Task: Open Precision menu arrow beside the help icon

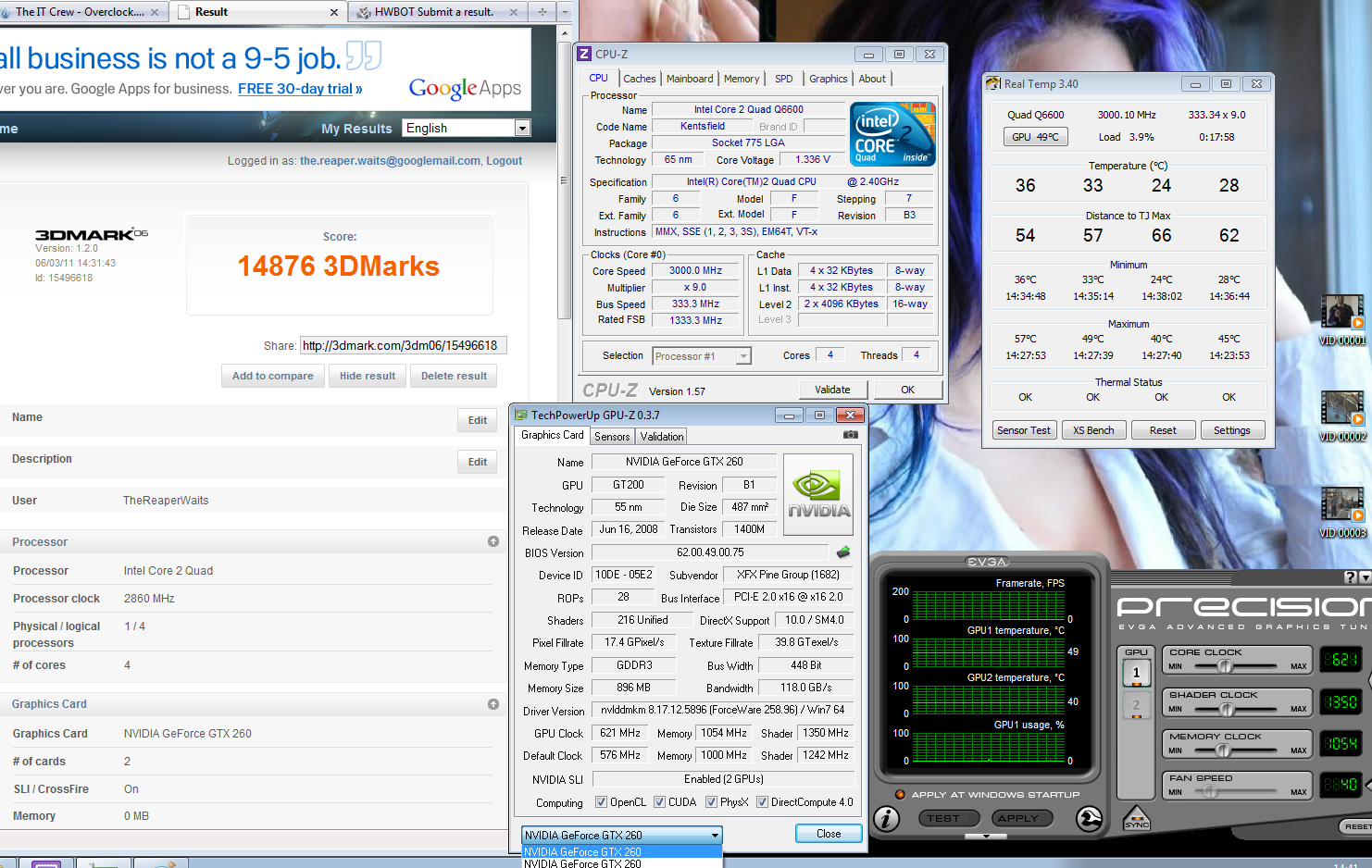Action: [1365, 577]
